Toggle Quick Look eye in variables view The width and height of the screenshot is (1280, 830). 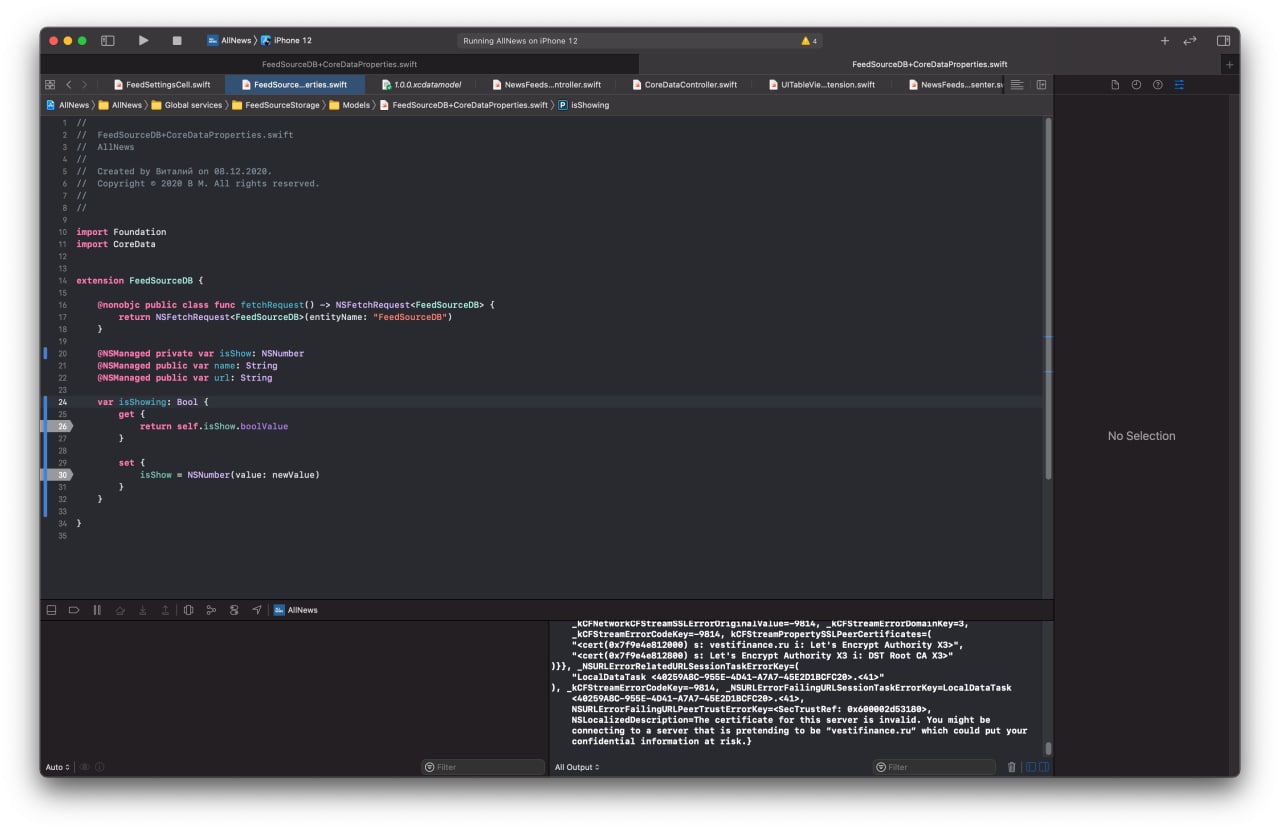[85, 767]
